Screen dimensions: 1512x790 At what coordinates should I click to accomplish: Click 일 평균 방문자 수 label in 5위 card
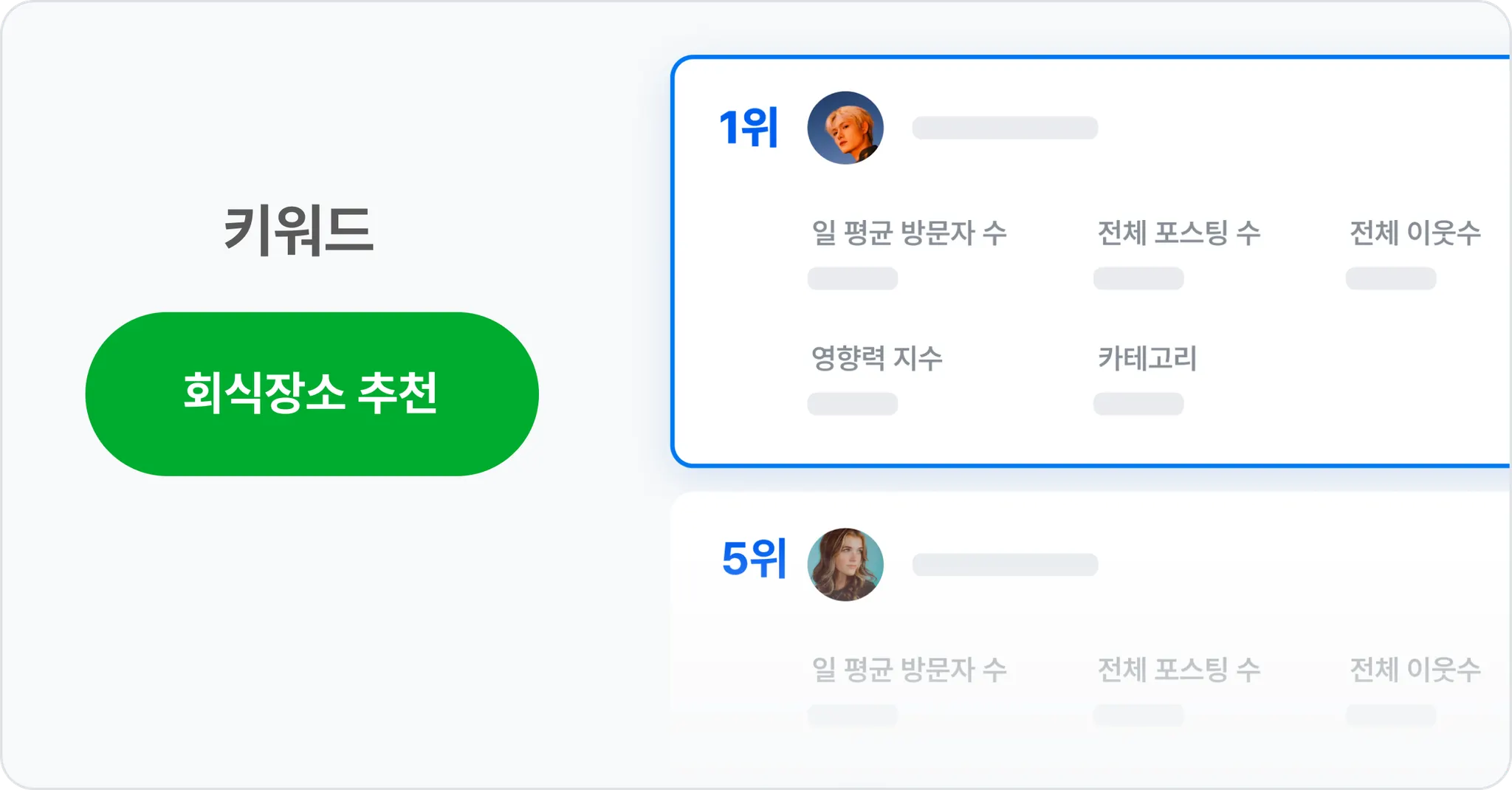tap(909, 670)
